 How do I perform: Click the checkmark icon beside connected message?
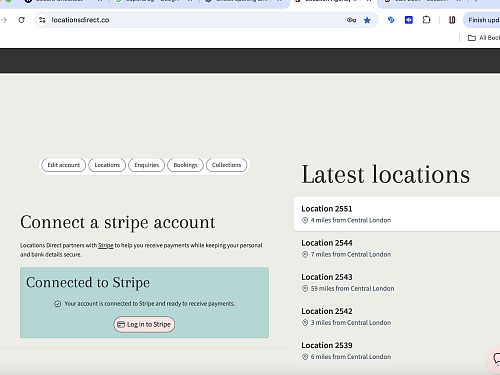pyautogui.click(x=58, y=304)
